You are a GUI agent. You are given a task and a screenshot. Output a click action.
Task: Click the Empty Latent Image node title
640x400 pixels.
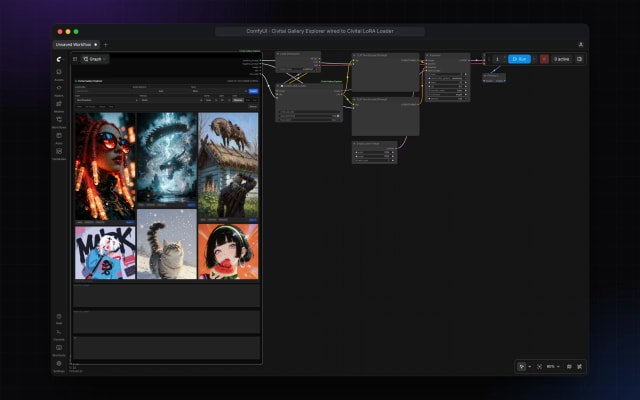coord(368,144)
